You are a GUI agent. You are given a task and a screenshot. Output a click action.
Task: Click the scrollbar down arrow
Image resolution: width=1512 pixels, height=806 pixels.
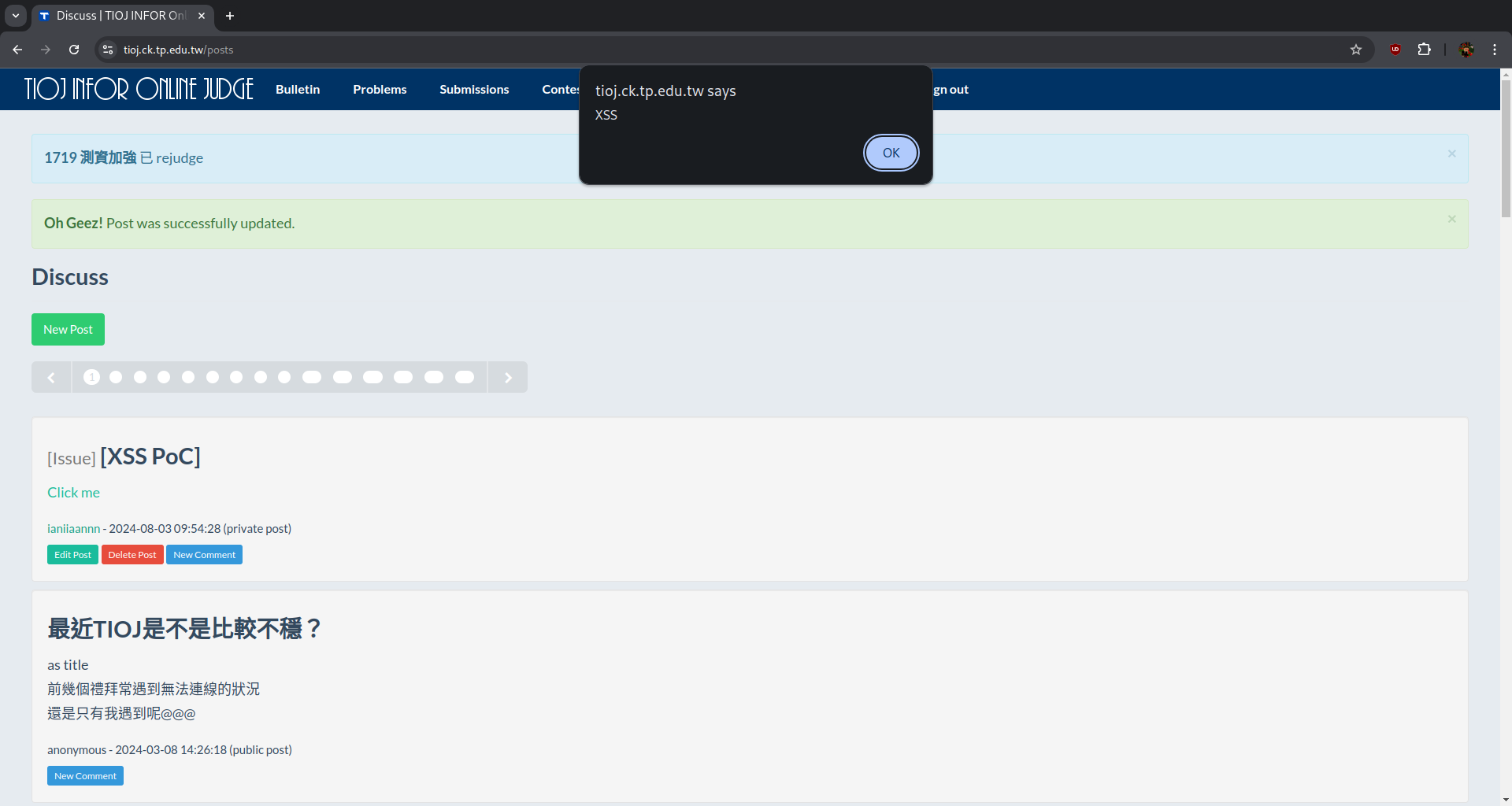point(1506,799)
